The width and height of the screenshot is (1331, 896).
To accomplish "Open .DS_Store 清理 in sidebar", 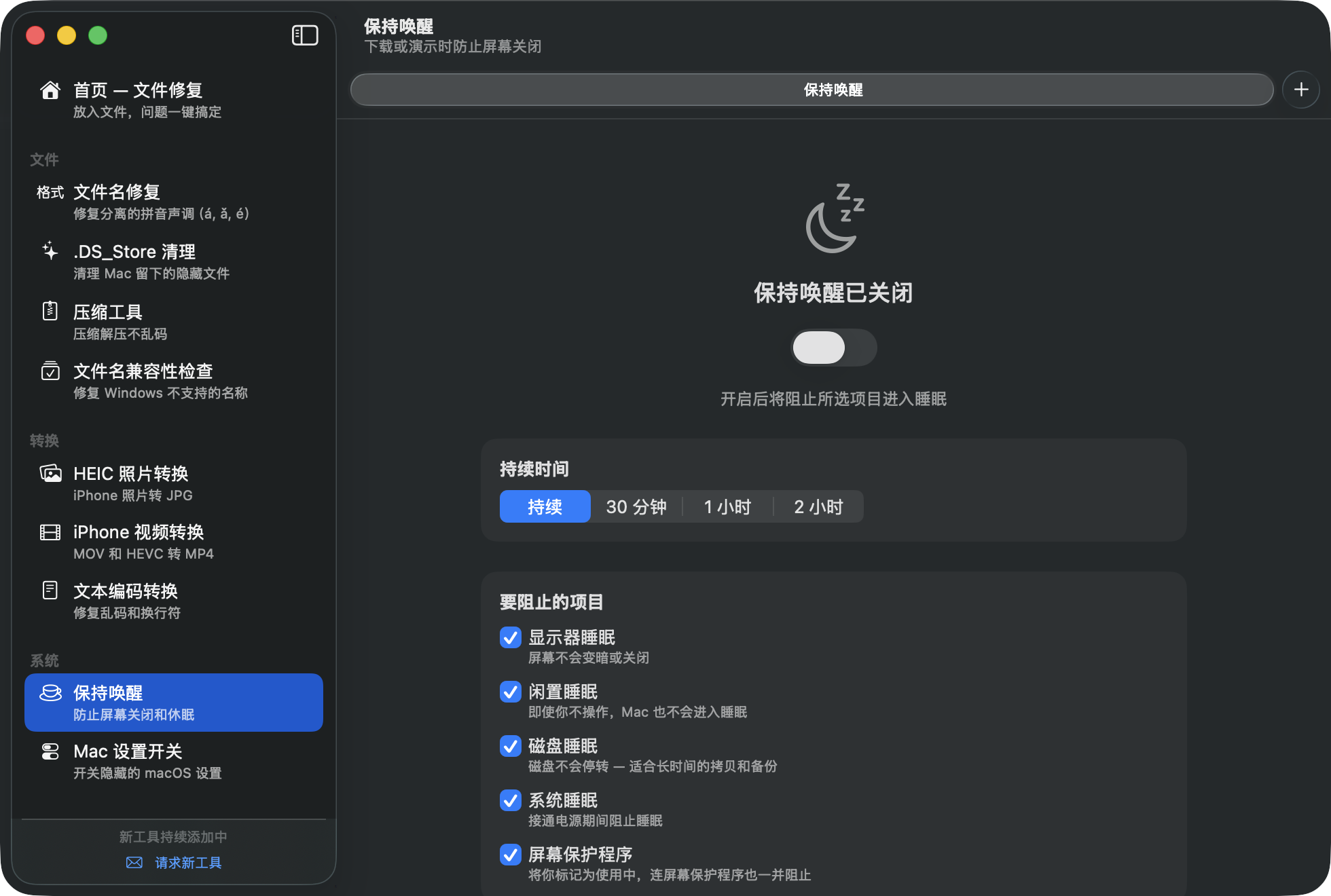I will [174, 261].
